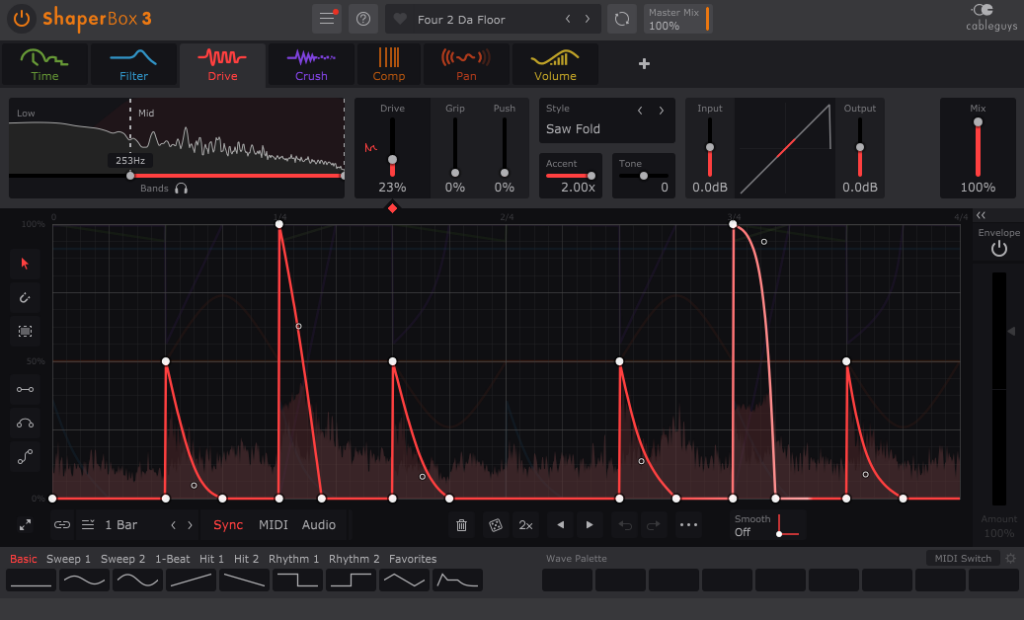Click the help question mark icon
The width and height of the screenshot is (1024, 620).
coord(363,19)
